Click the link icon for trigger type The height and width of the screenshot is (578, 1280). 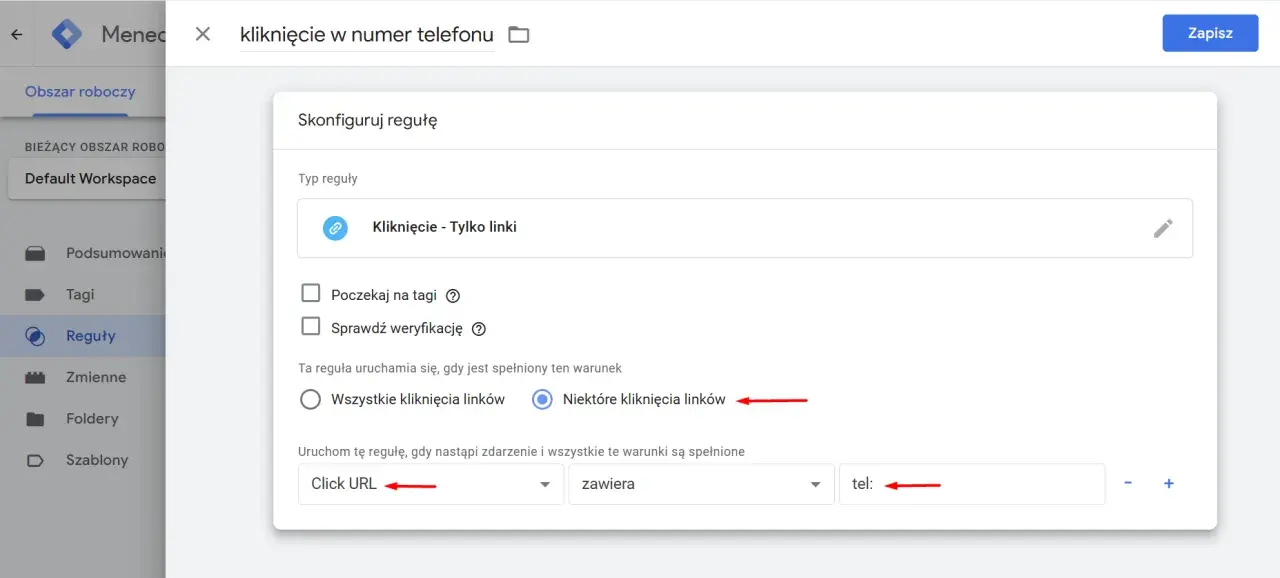click(x=335, y=228)
